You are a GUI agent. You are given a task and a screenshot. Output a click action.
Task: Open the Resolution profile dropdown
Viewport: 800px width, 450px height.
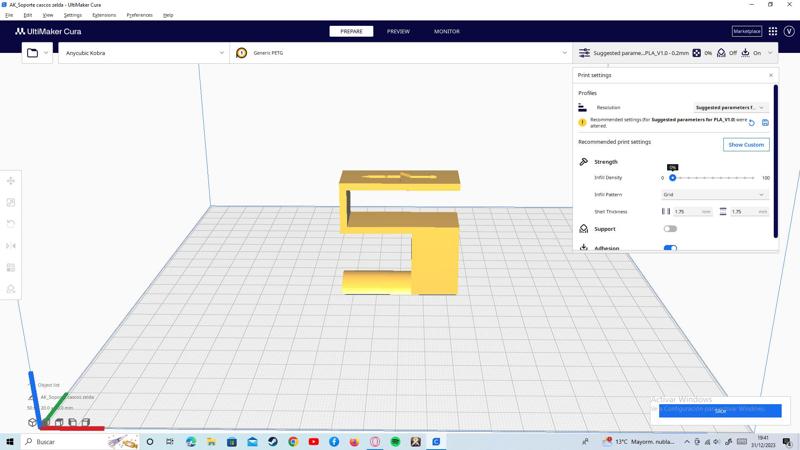[x=730, y=108]
